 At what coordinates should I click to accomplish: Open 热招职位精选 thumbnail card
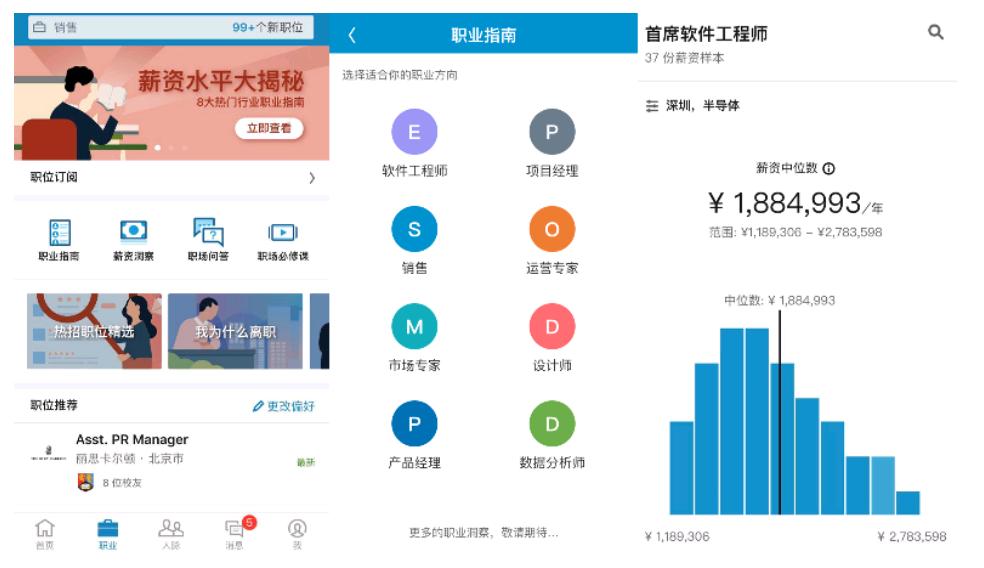94,331
